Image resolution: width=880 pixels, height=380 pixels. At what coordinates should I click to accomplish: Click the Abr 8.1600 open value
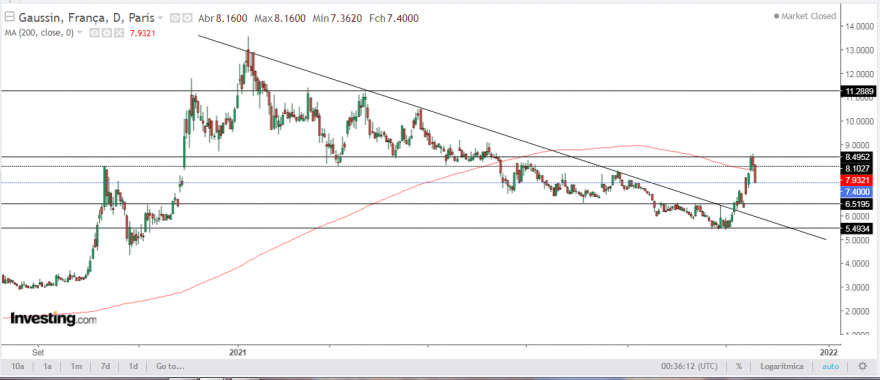tap(223, 18)
